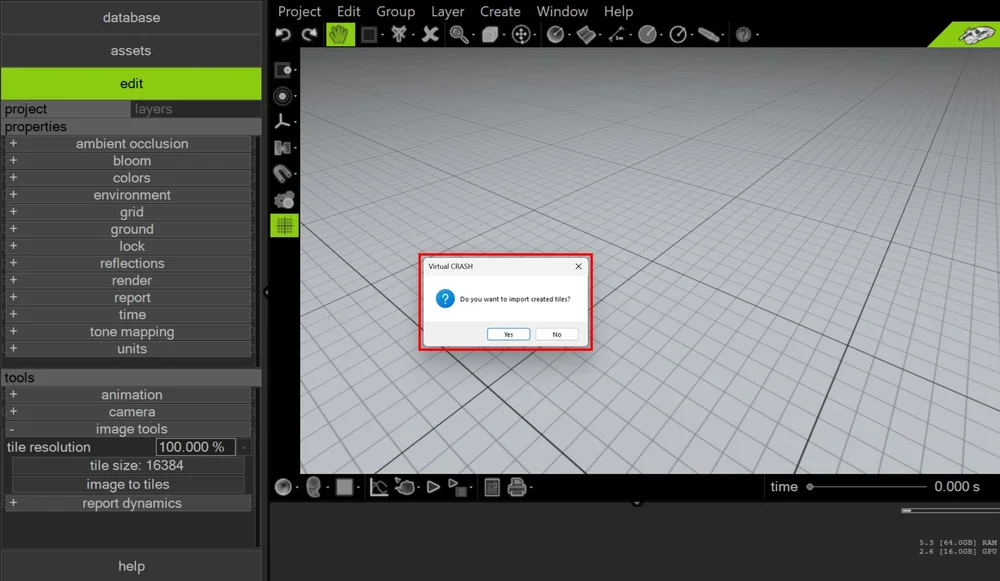Click the car logo in top-right corner
Viewport: 1000px width, 581px height.
click(974, 34)
